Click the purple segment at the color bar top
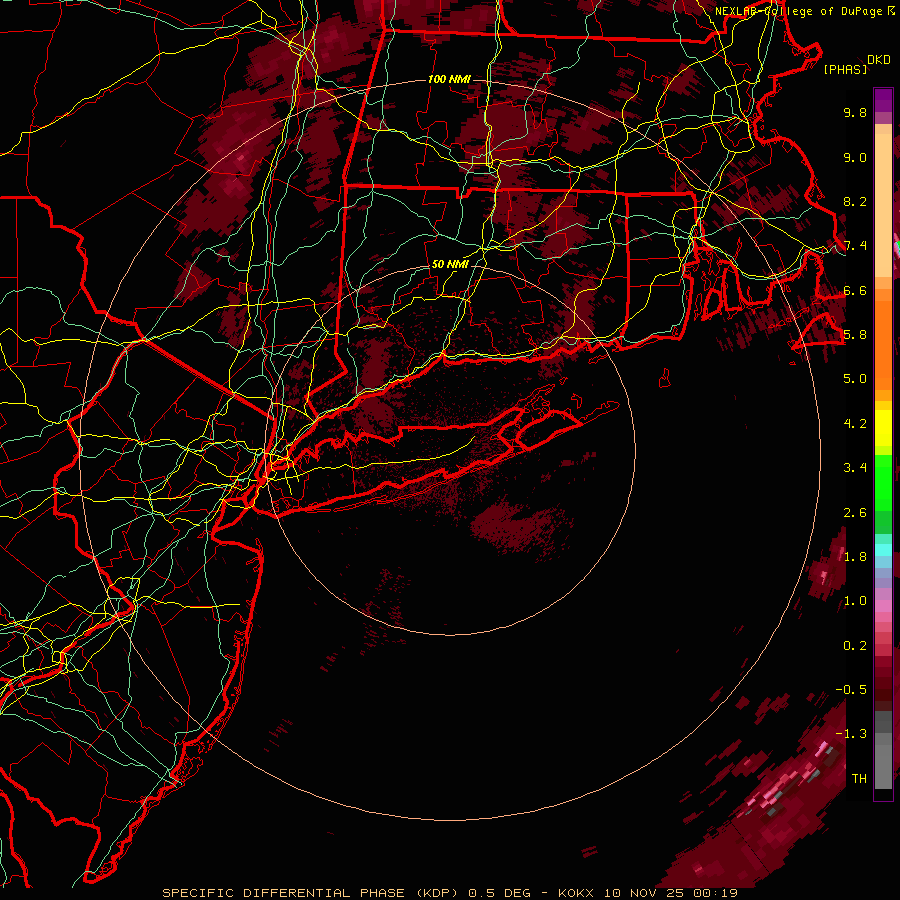Viewport: 900px width, 900px height. [x=883, y=100]
